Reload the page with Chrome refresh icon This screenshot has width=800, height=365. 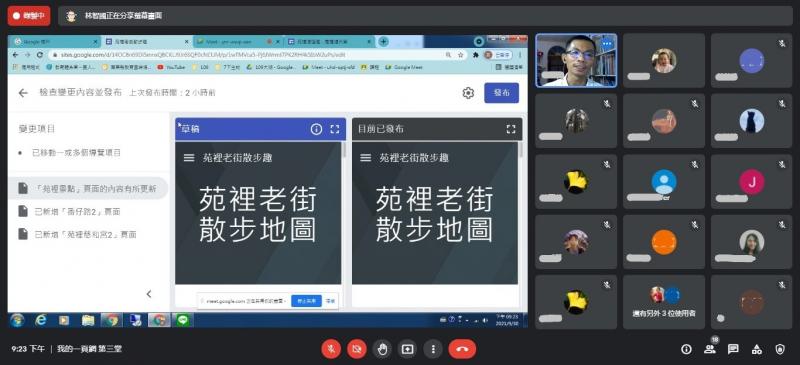(x=39, y=55)
